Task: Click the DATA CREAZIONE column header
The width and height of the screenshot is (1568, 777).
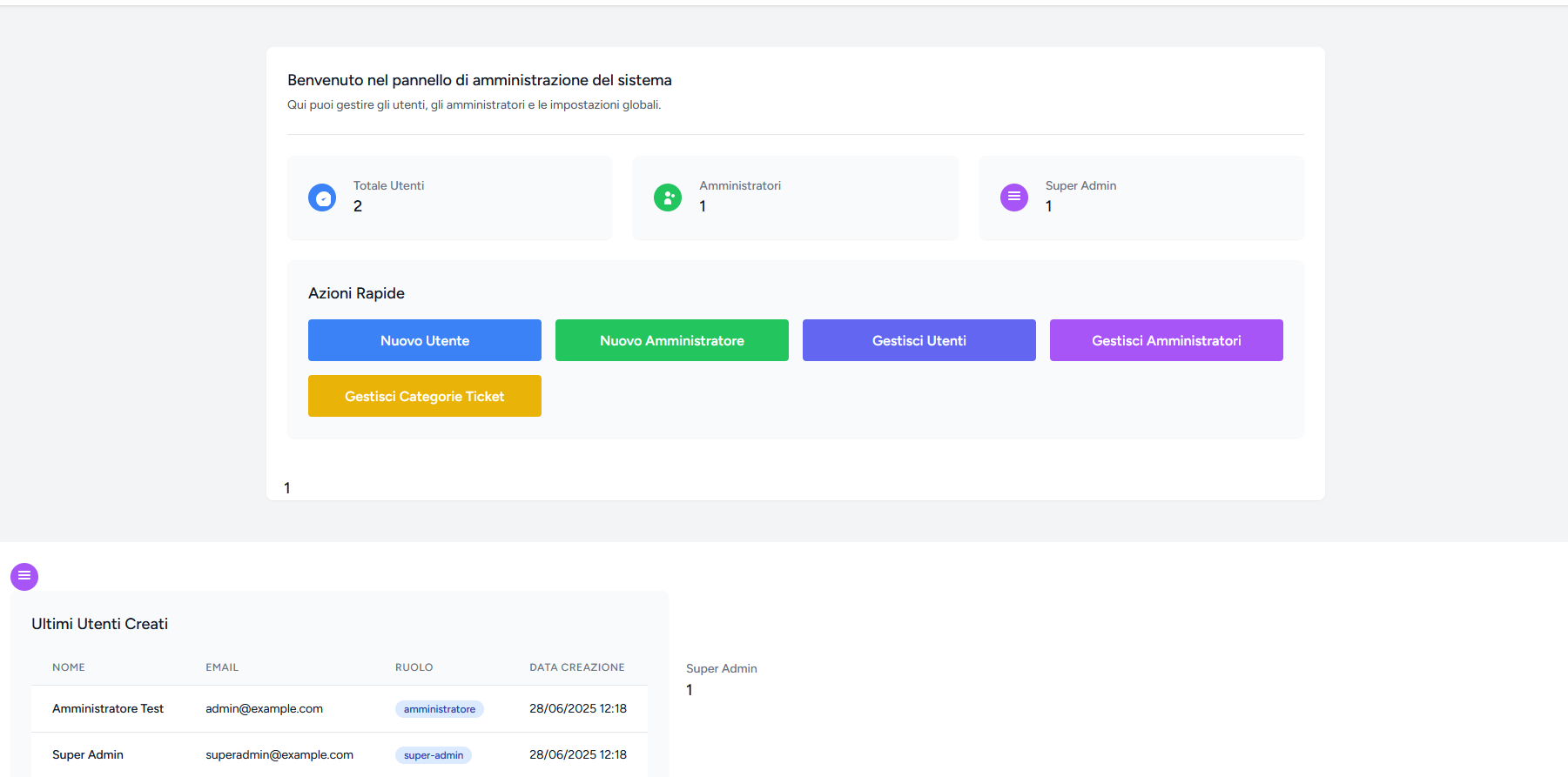Action: 577,667
